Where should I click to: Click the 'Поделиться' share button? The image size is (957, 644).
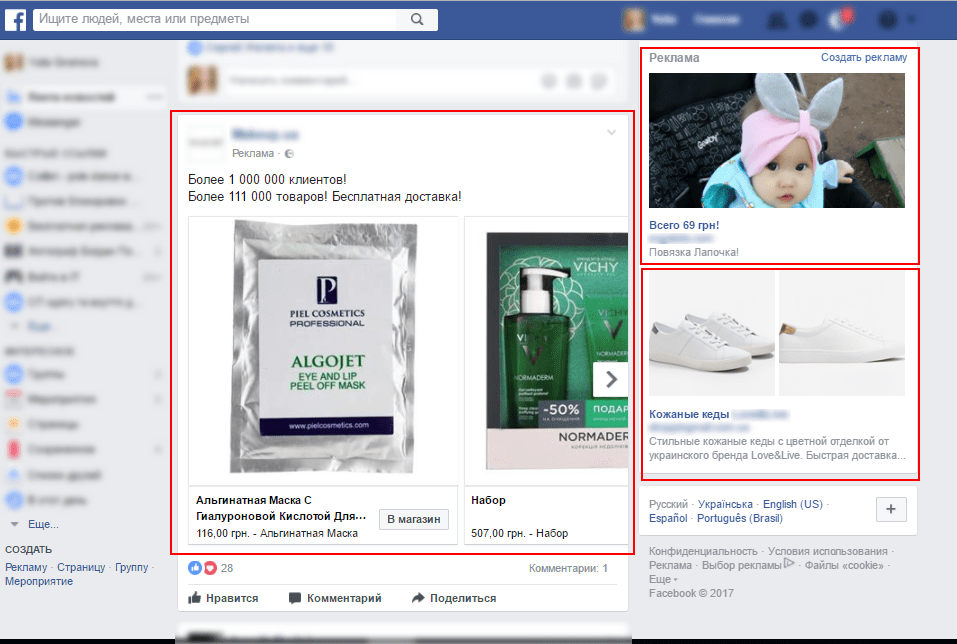[454, 598]
